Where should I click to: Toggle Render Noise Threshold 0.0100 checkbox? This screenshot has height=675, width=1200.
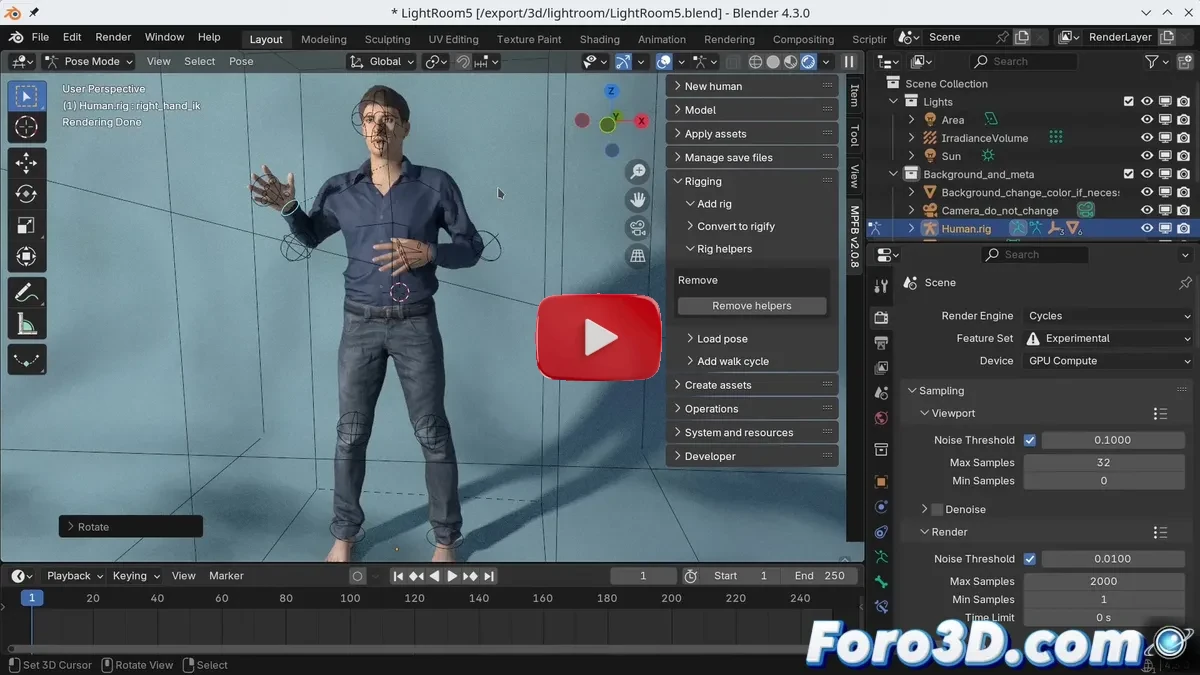[x=1029, y=559]
